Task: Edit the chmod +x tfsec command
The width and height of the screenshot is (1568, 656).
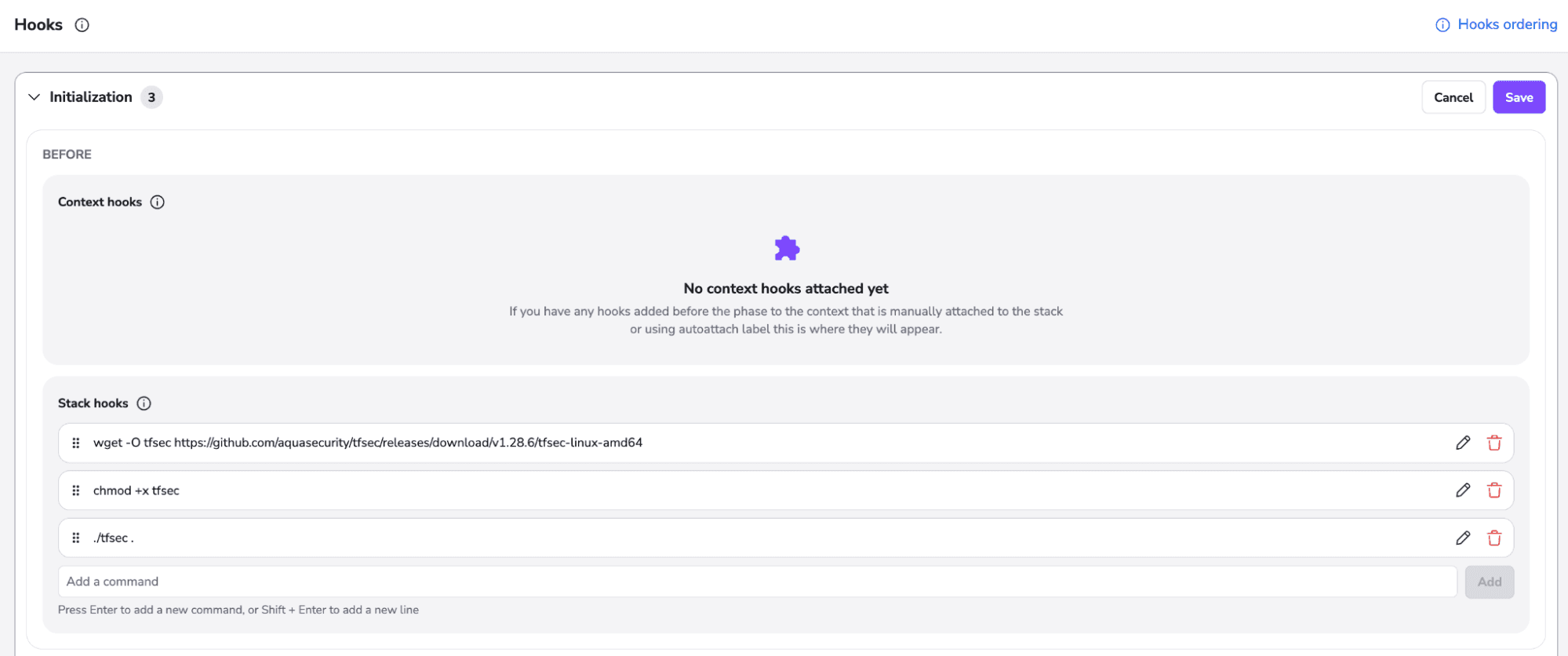Action: [x=1462, y=490]
